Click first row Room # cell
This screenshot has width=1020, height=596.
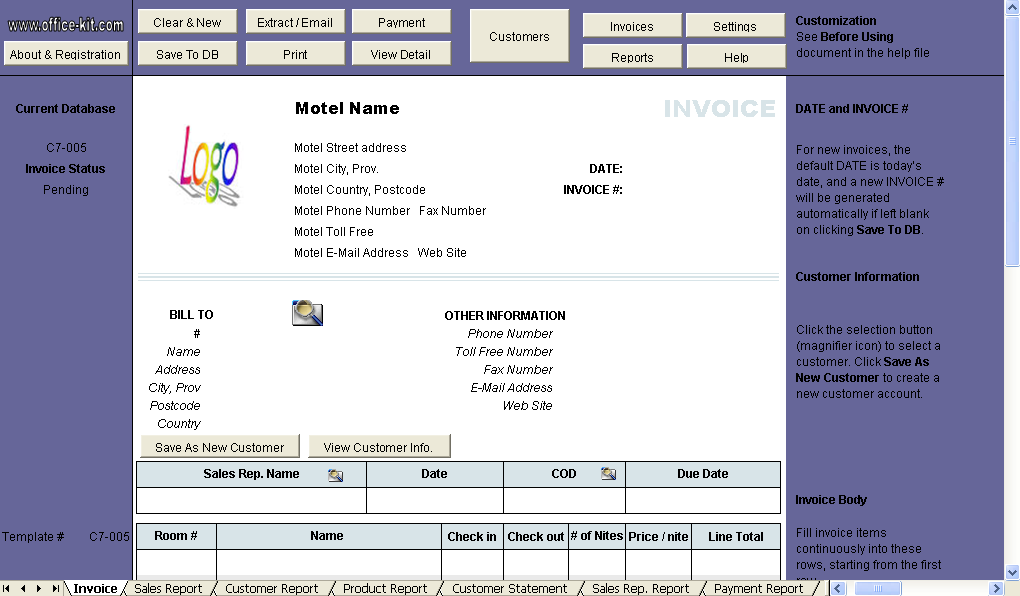point(176,564)
